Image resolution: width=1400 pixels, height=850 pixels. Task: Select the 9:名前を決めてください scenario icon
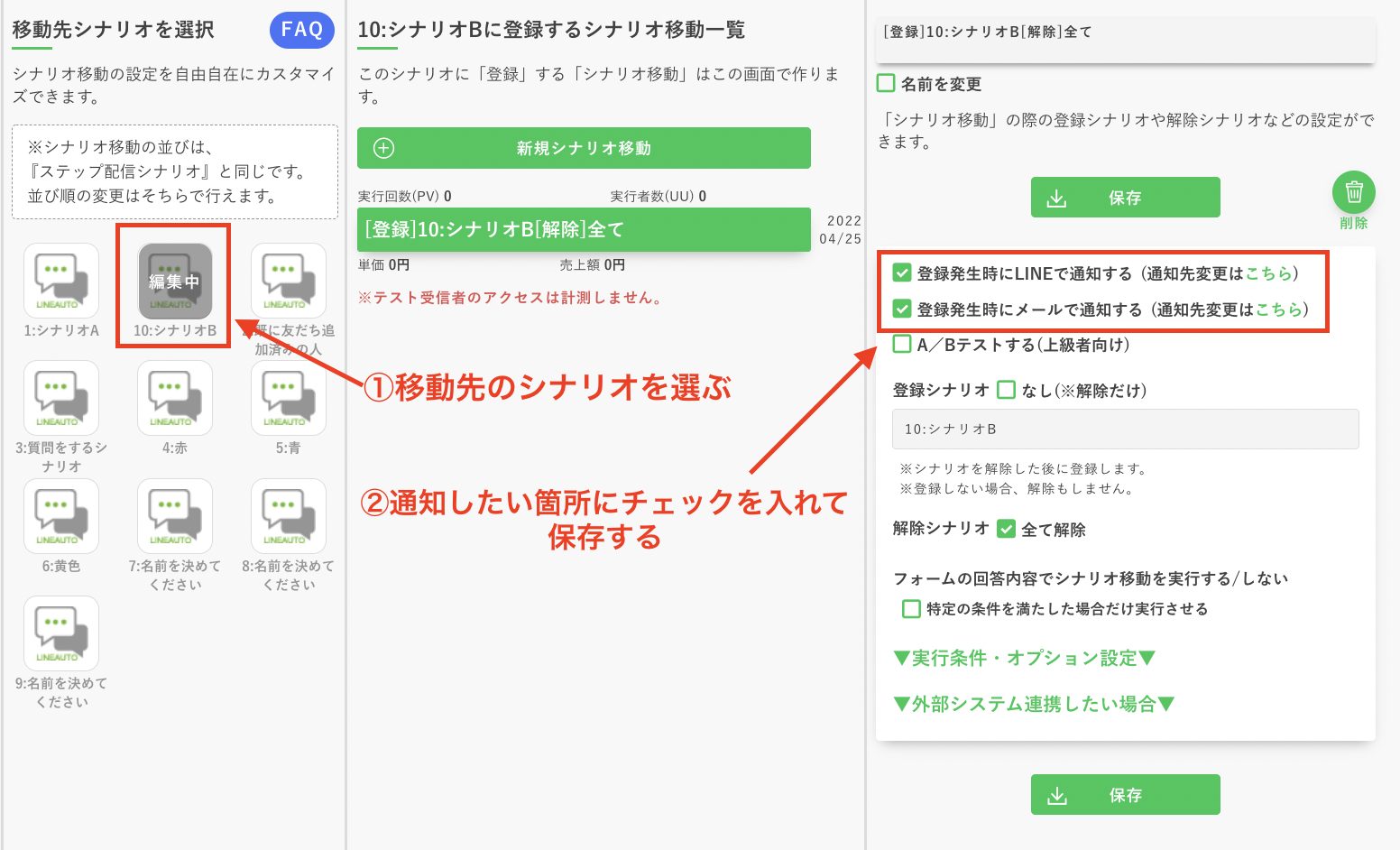(60, 634)
